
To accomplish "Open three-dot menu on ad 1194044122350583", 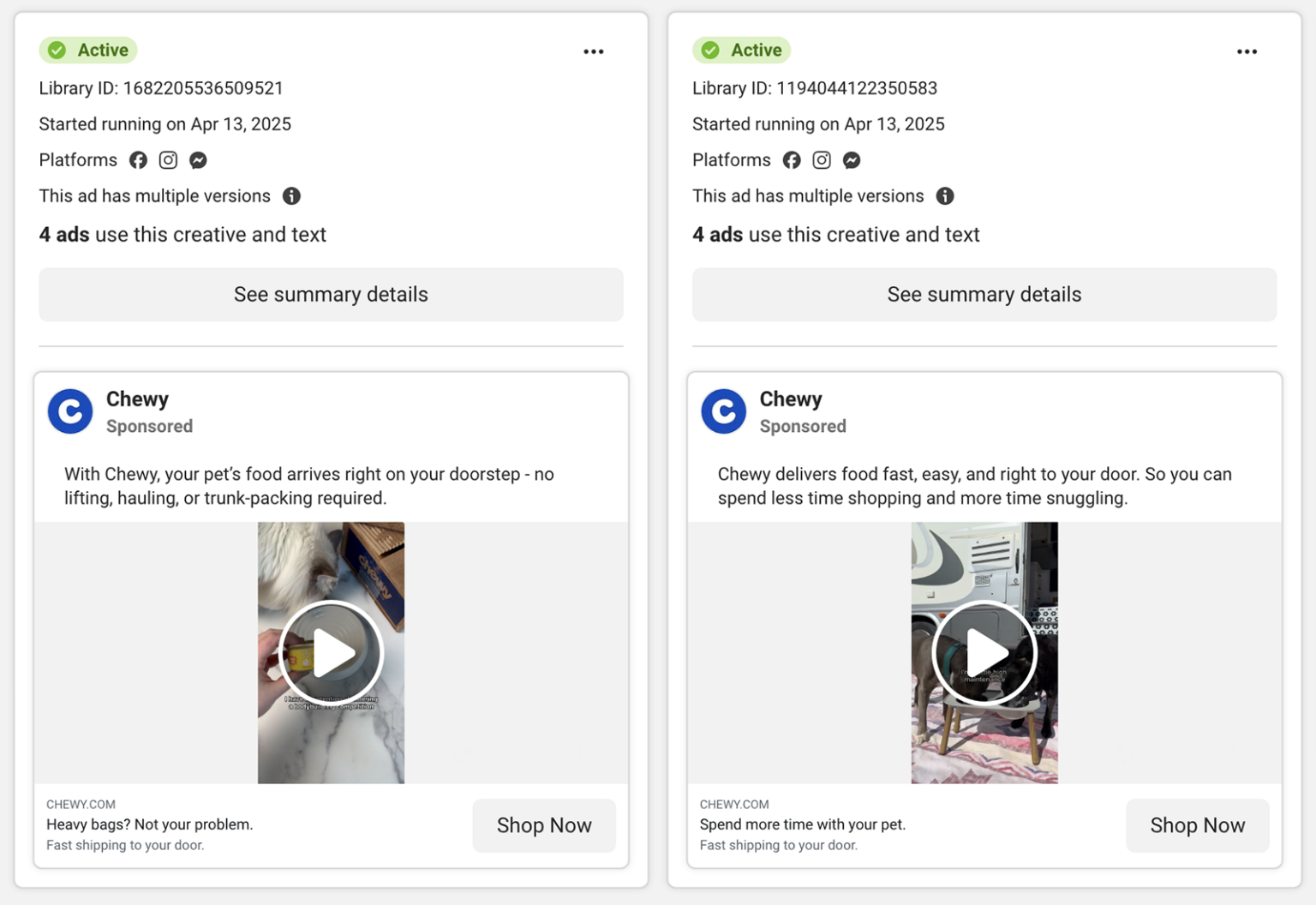I will (x=1247, y=51).
